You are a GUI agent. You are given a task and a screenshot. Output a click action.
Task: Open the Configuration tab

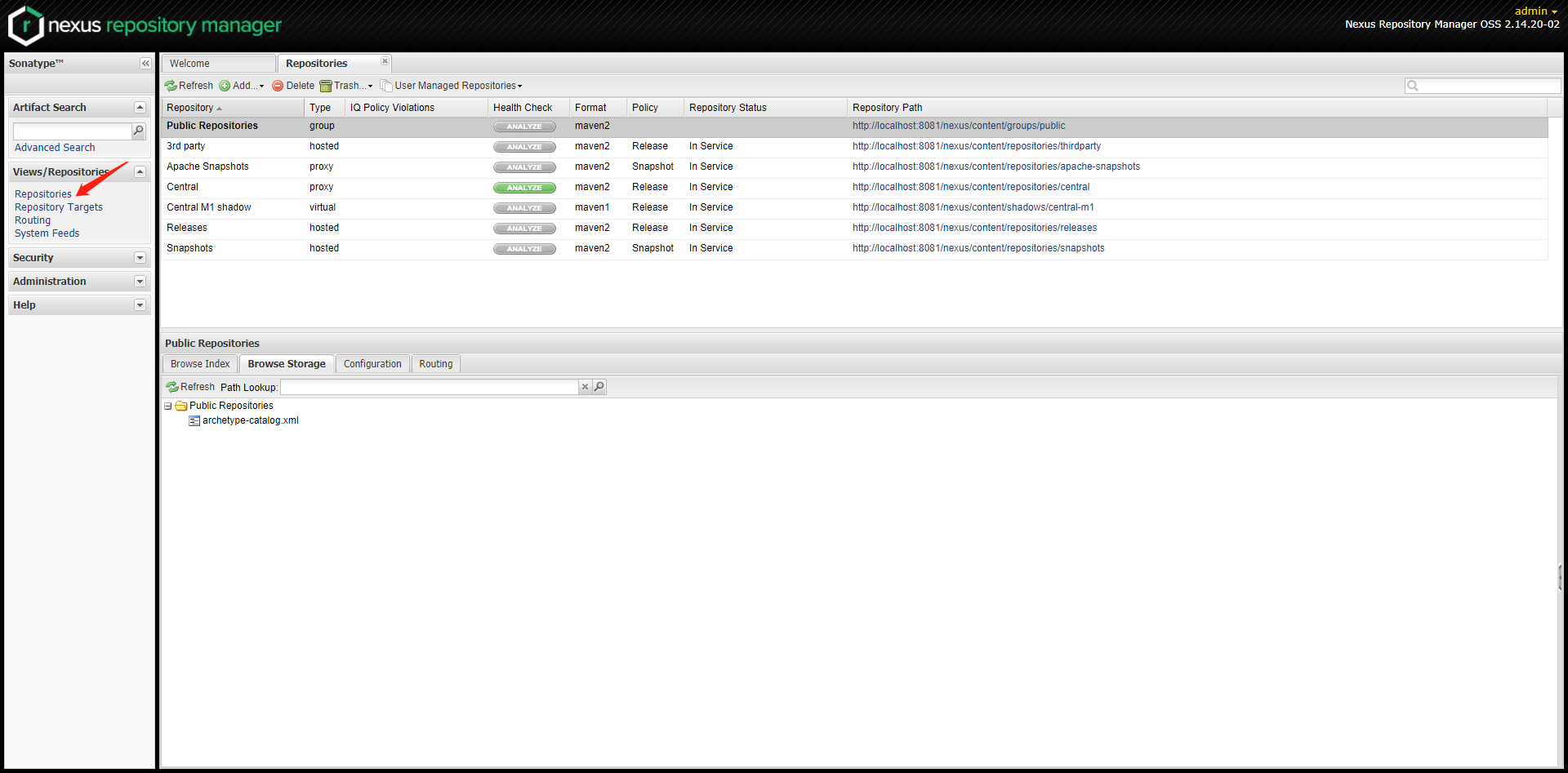[372, 364]
